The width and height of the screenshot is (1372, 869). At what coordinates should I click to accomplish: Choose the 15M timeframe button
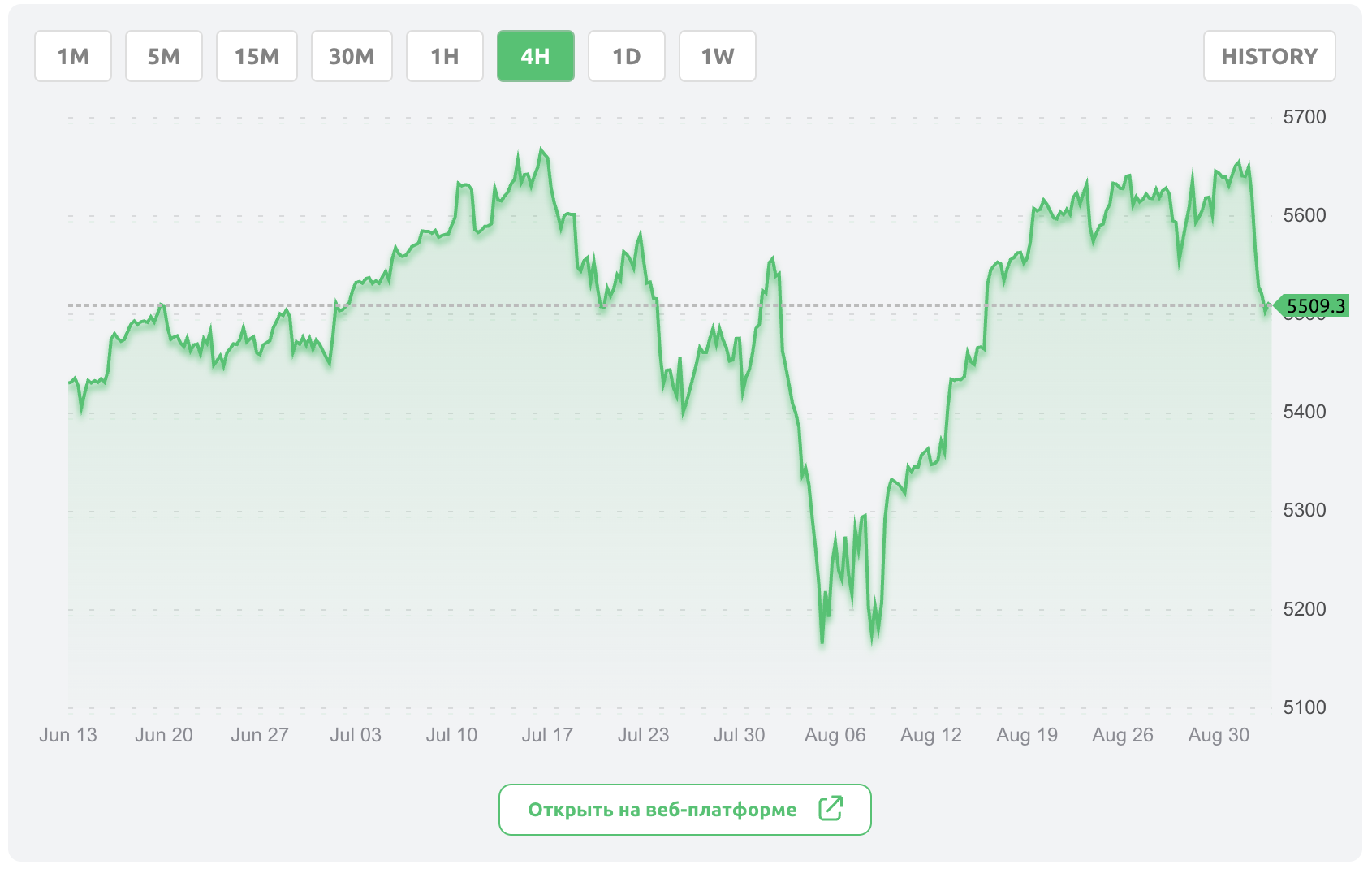tap(257, 56)
